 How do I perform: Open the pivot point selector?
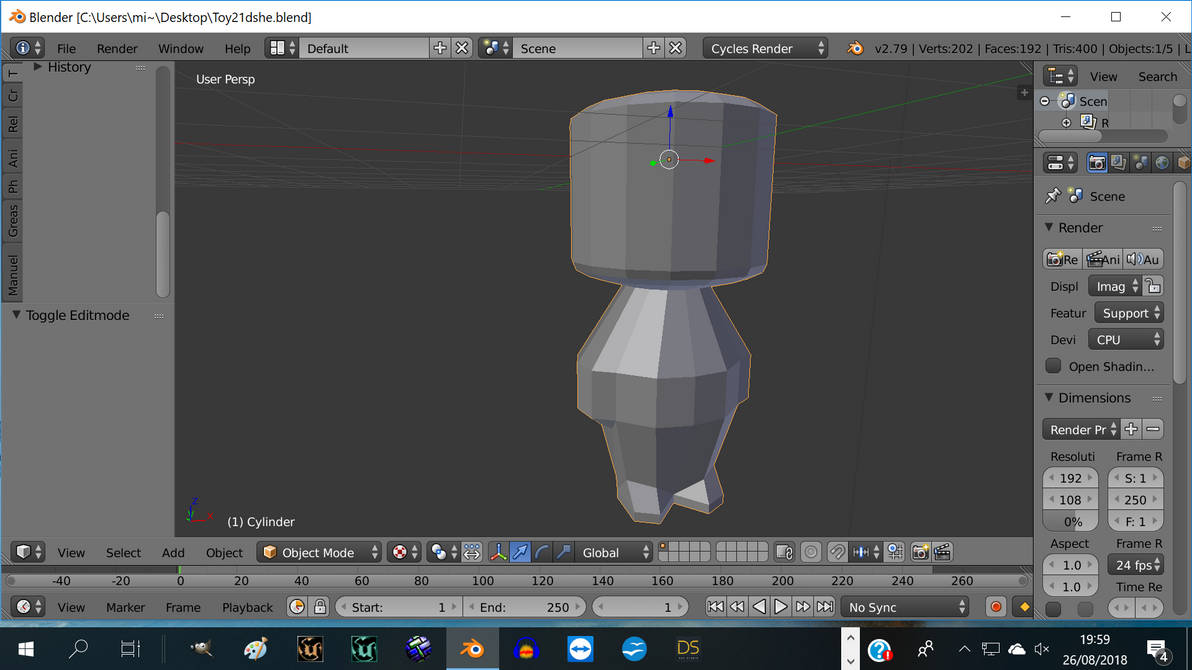[x=443, y=552]
